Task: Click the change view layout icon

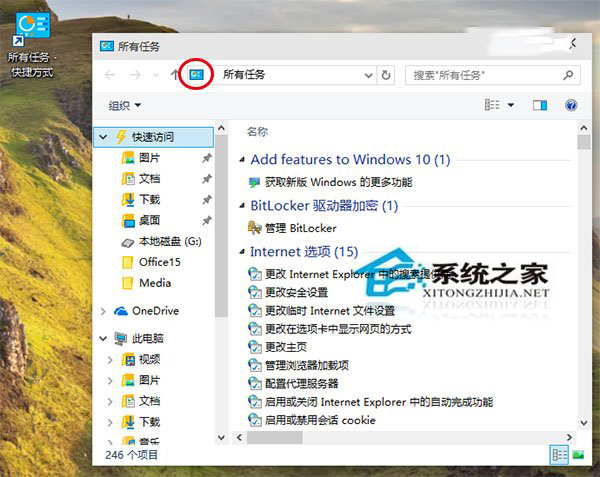Action: (x=492, y=105)
